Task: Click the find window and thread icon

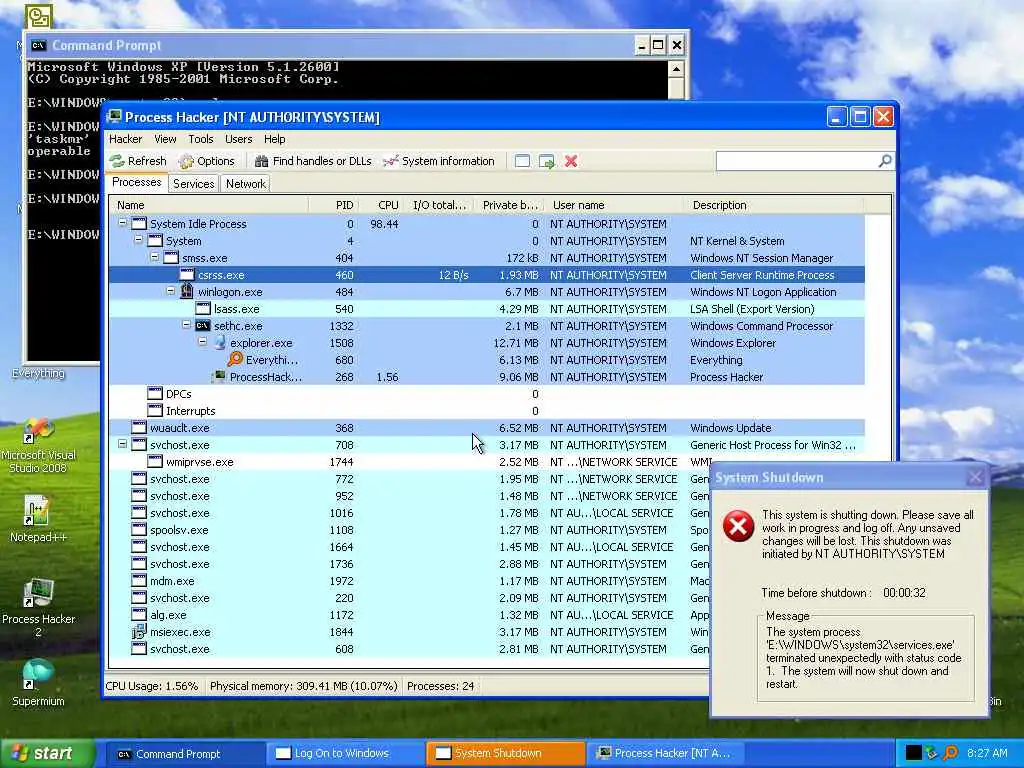Action: pyautogui.click(x=547, y=161)
